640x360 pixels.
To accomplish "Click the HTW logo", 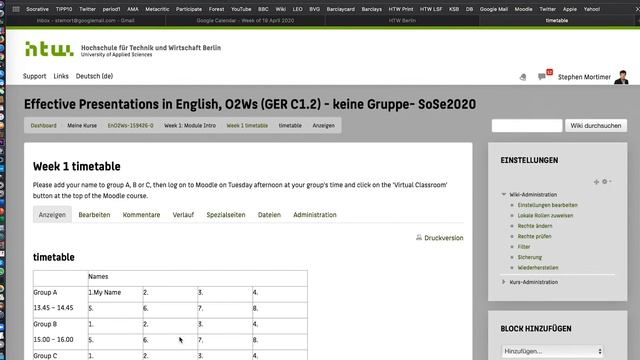I will [x=49, y=49].
